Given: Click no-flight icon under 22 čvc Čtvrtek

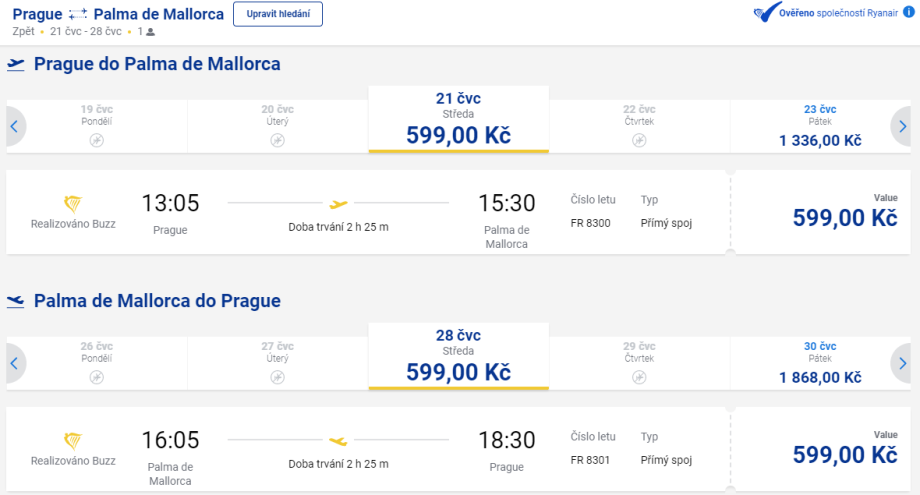Looking at the screenshot, I should pos(639,140).
